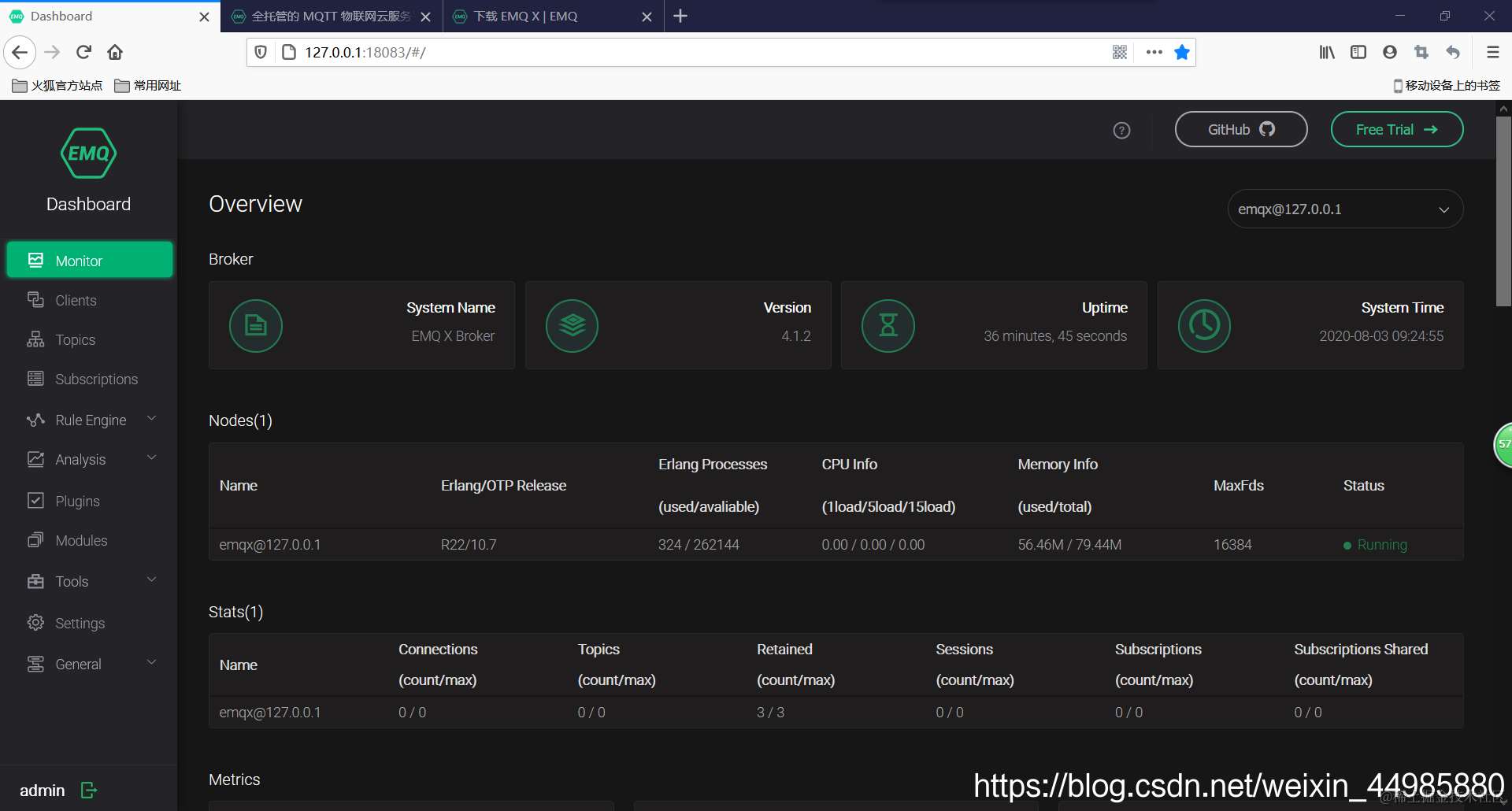Click the green 57 floating badge
Viewport: 1512px width, 811px height.
[x=1504, y=445]
